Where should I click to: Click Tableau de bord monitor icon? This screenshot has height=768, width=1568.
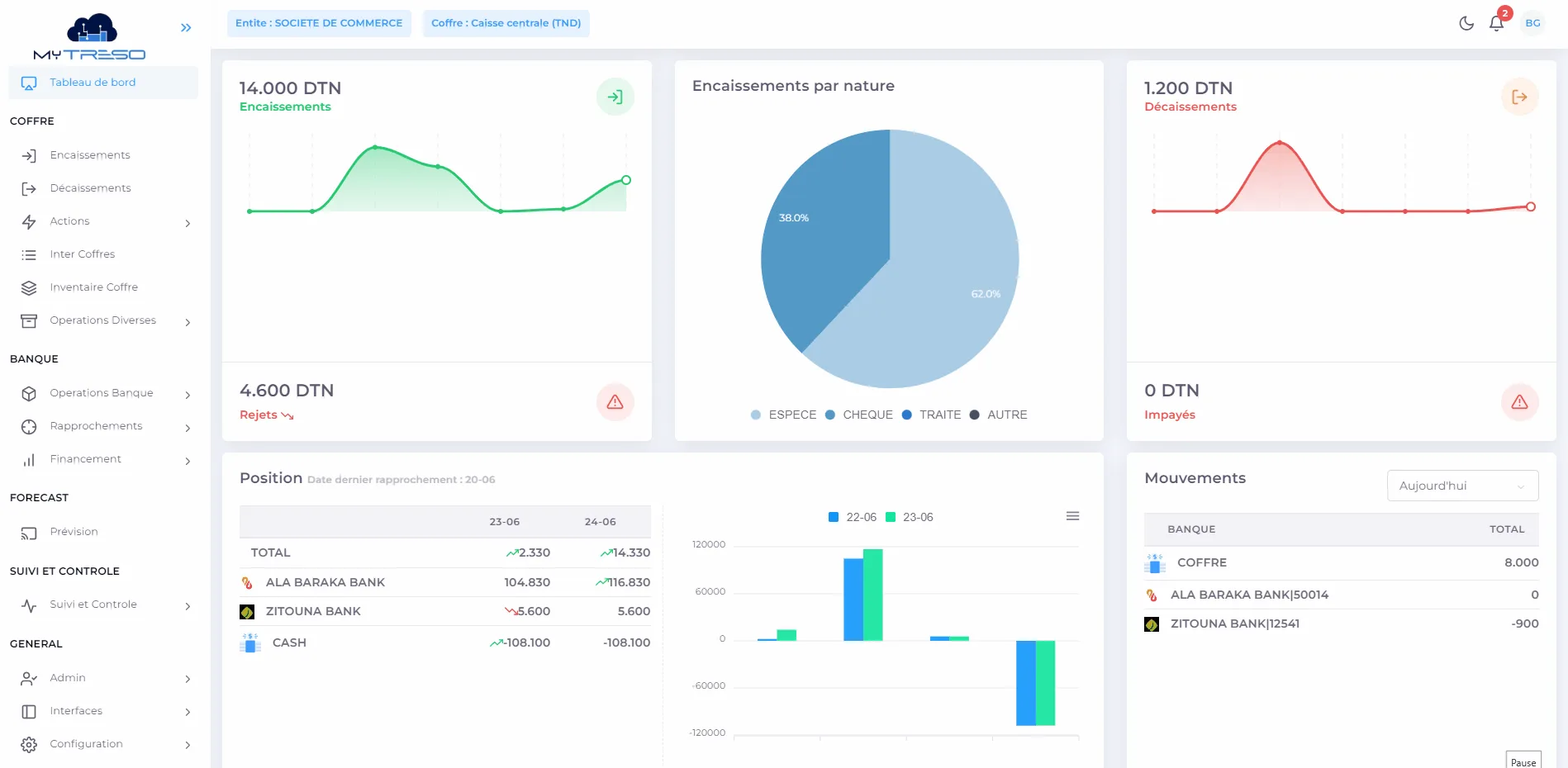(x=29, y=83)
